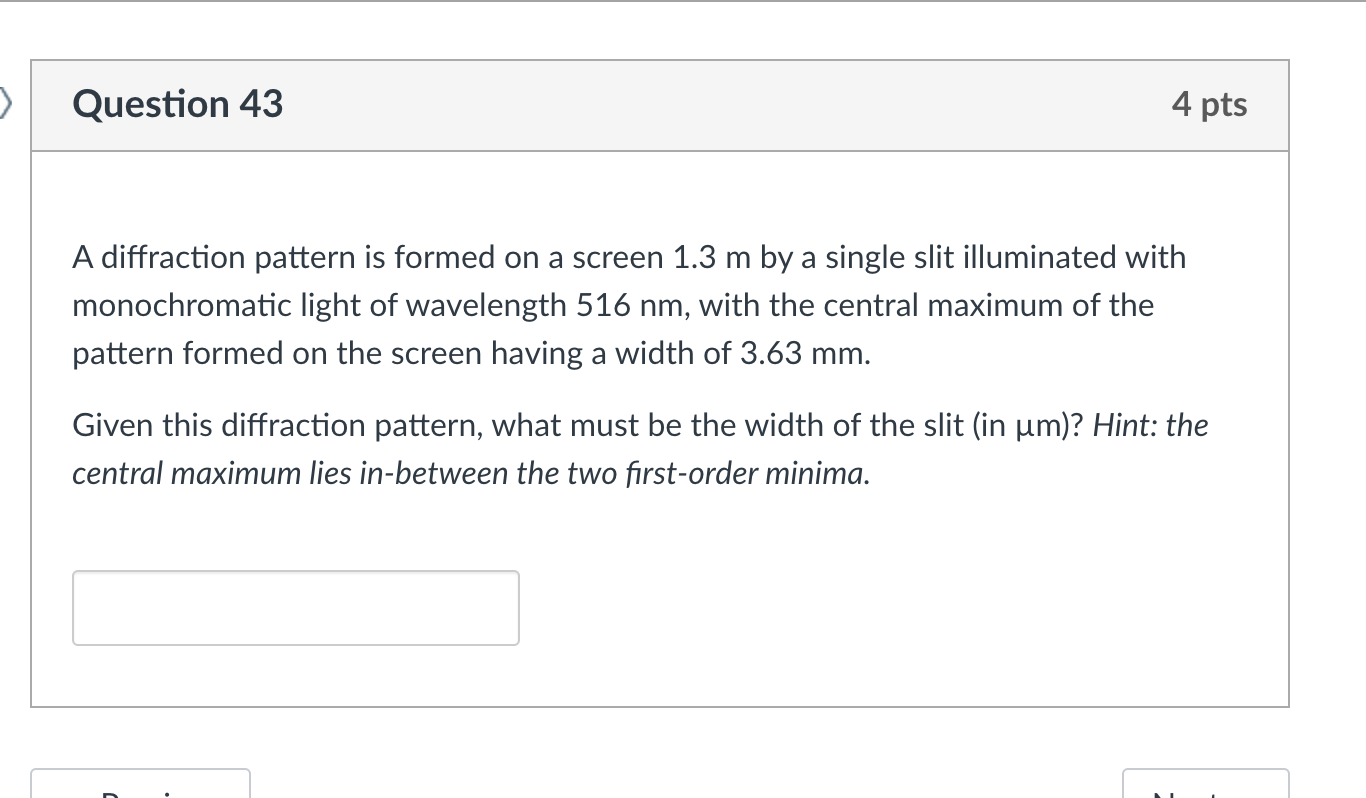Click the points value in the header
This screenshot has width=1366, height=798.
click(1211, 104)
